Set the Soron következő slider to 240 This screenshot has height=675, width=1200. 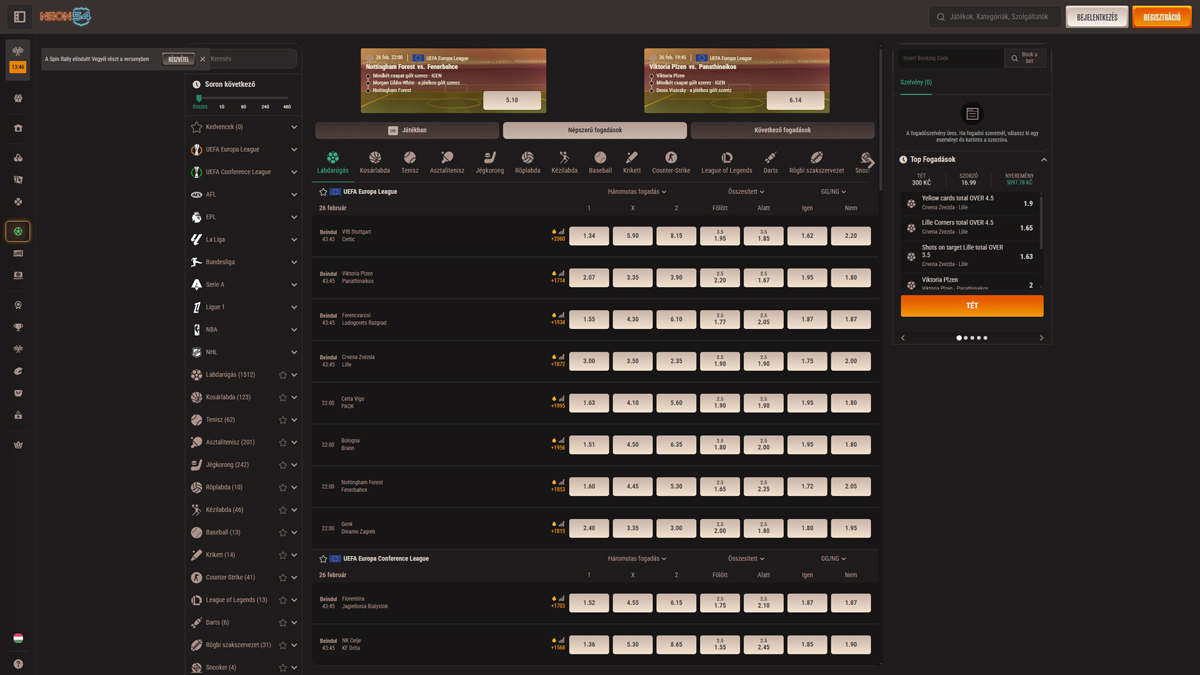265,99
